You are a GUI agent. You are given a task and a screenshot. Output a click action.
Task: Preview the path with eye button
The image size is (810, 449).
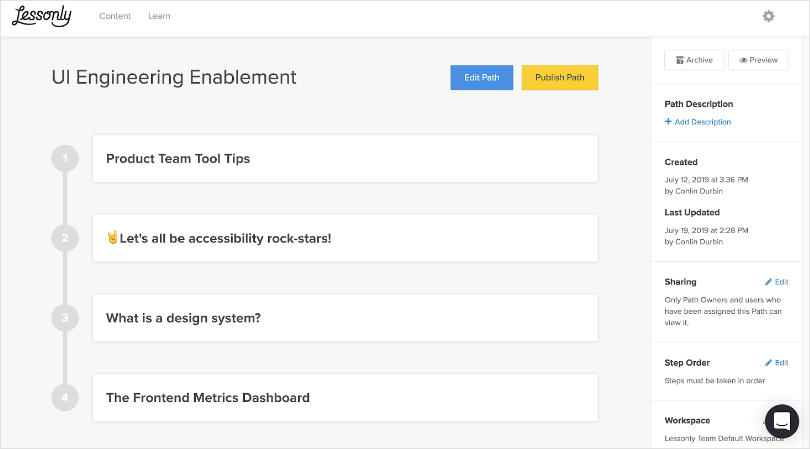tap(758, 60)
